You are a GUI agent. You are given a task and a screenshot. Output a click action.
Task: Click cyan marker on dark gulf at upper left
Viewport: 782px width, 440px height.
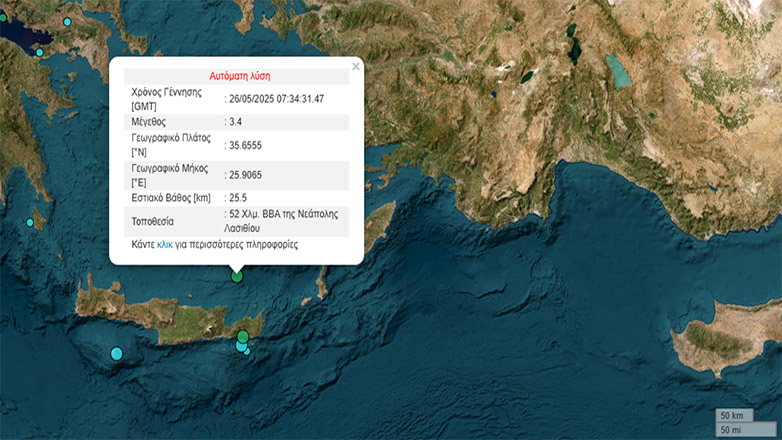pyautogui.click(x=40, y=52)
